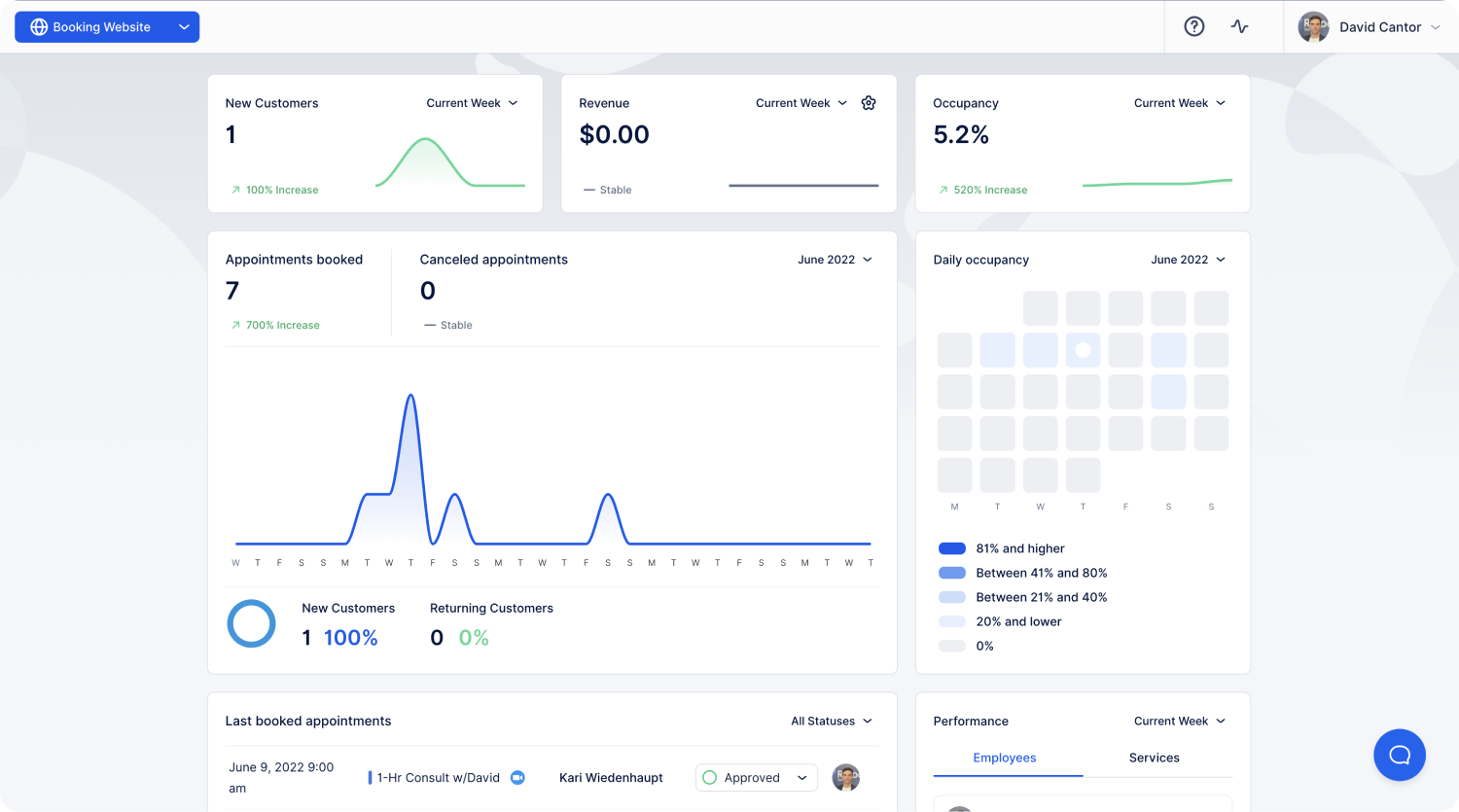Image resolution: width=1459 pixels, height=812 pixels.
Task: Click the 520% Increase arrow icon
Action: 943,191
